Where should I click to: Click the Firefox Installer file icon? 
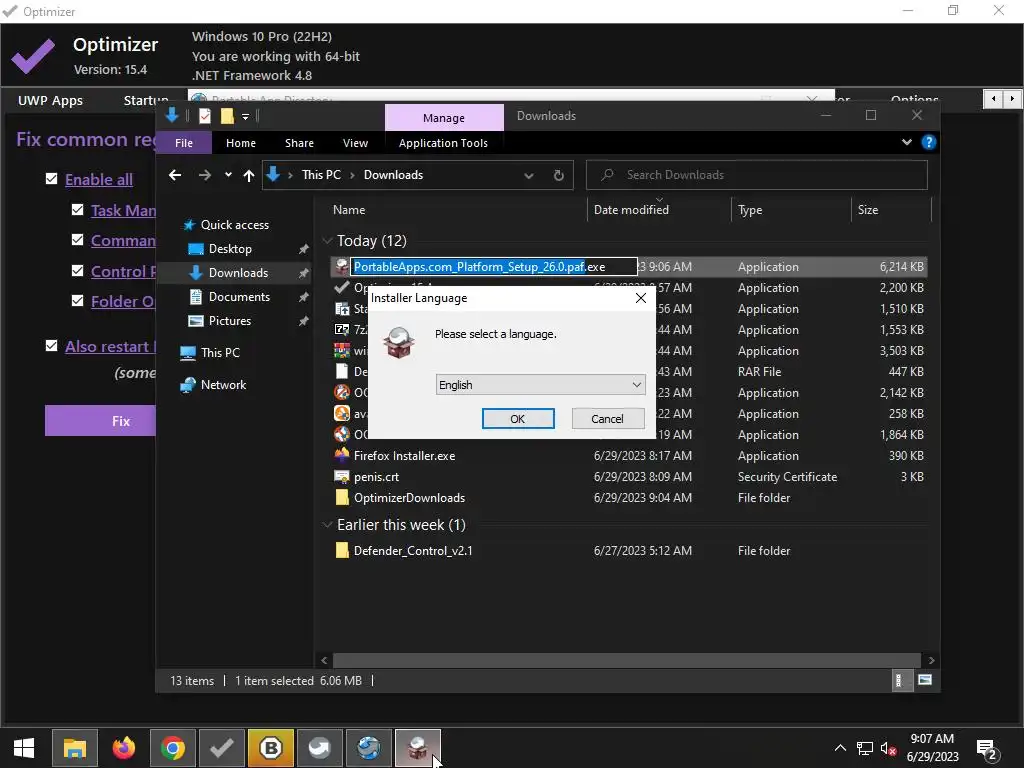(342, 455)
